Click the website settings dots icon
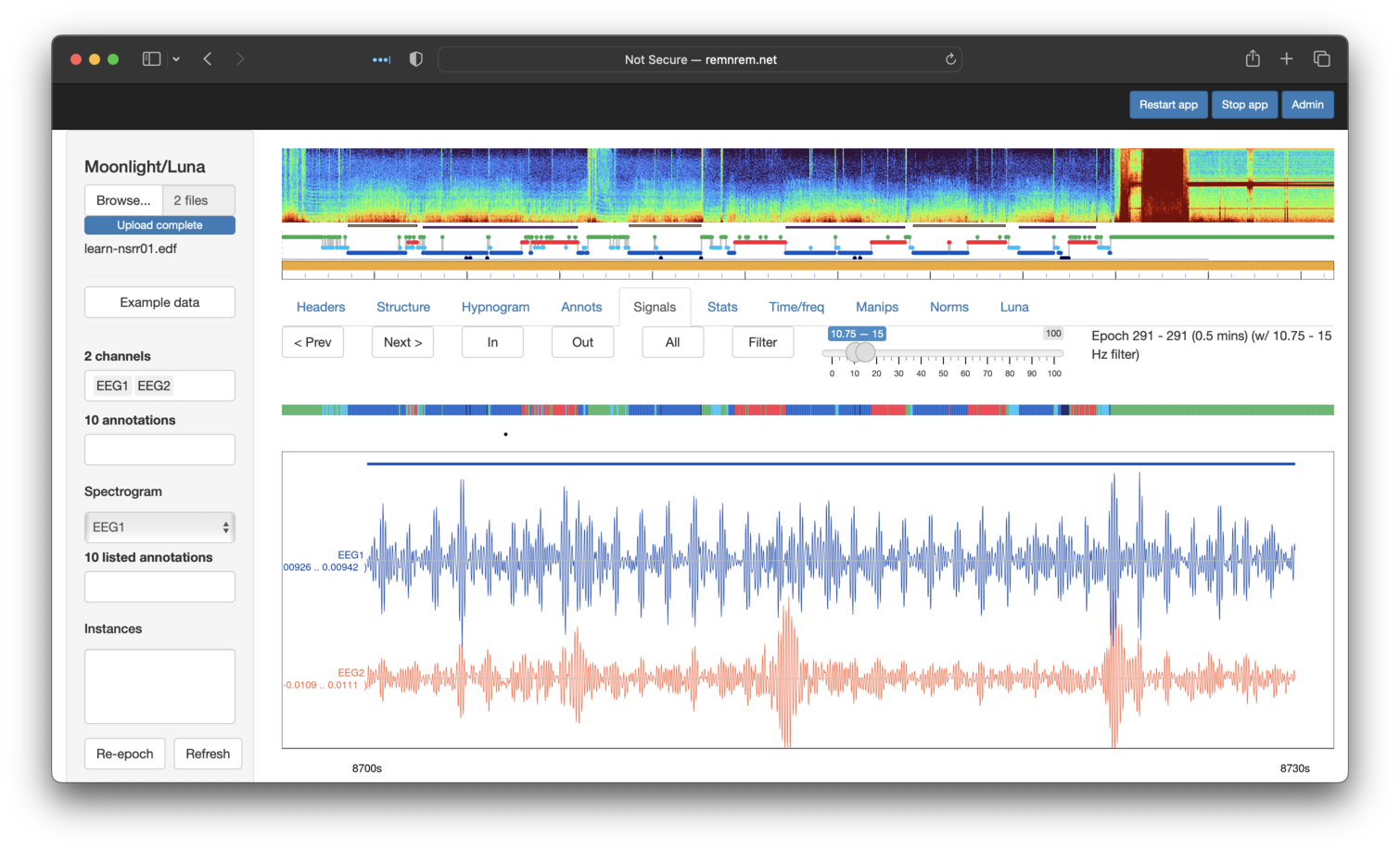 pyautogui.click(x=381, y=59)
